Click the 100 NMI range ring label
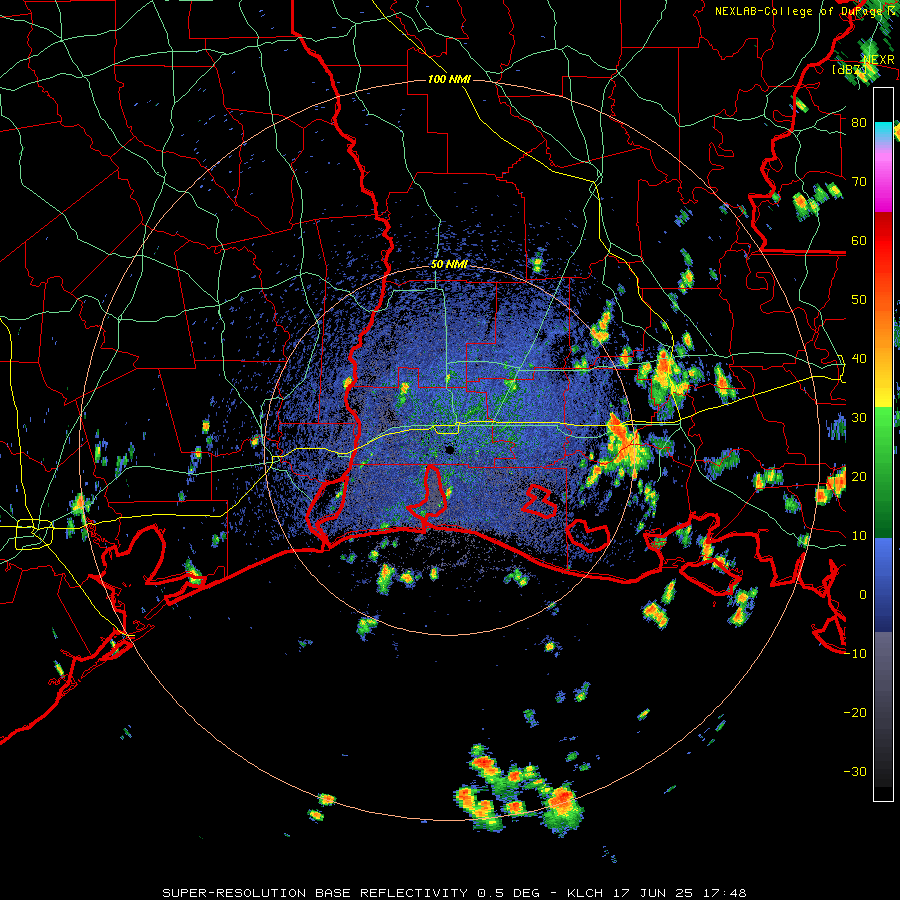900x900 pixels. [449, 79]
